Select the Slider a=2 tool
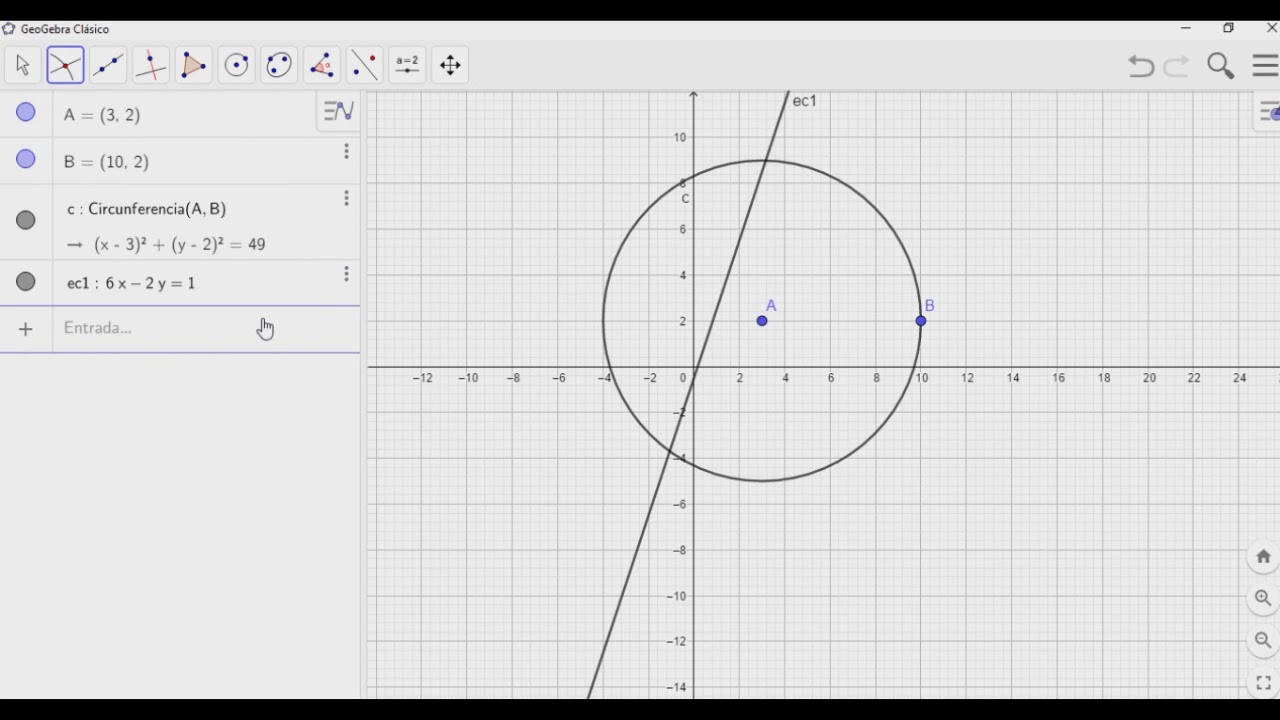Image resolution: width=1280 pixels, height=720 pixels. [x=407, y=66]
